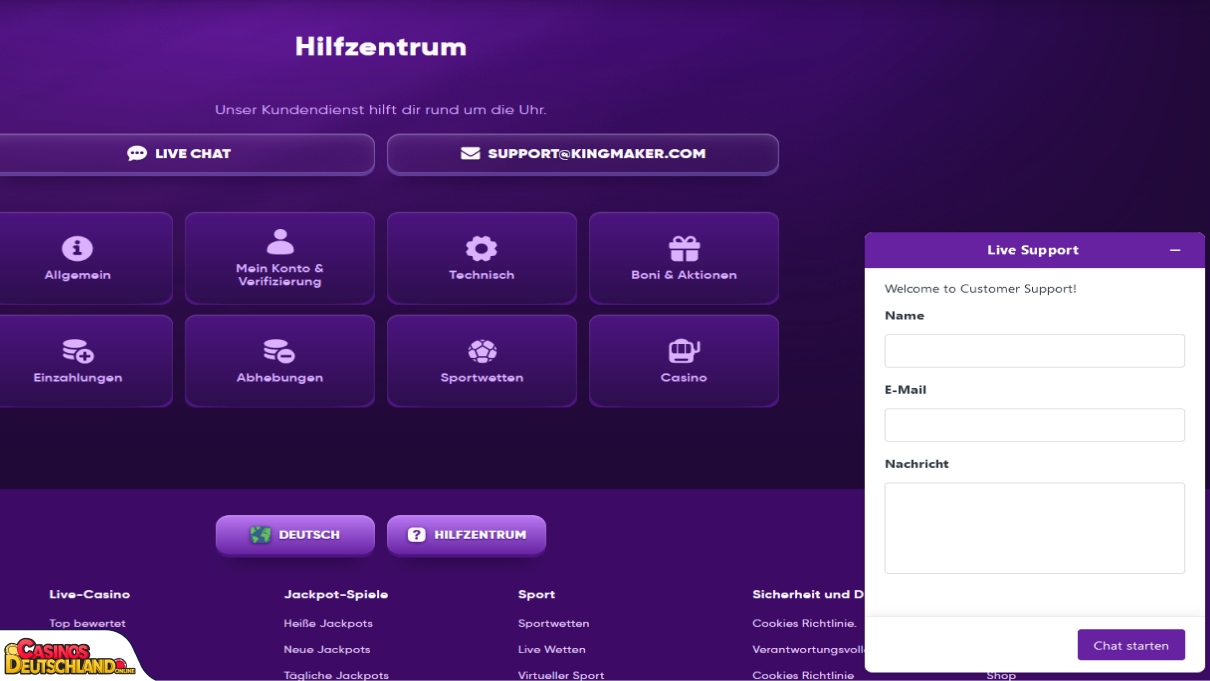Open the Boni & Aktionen gift category
This screenshot has height=681, width=1210.
(x=684, y=258)
